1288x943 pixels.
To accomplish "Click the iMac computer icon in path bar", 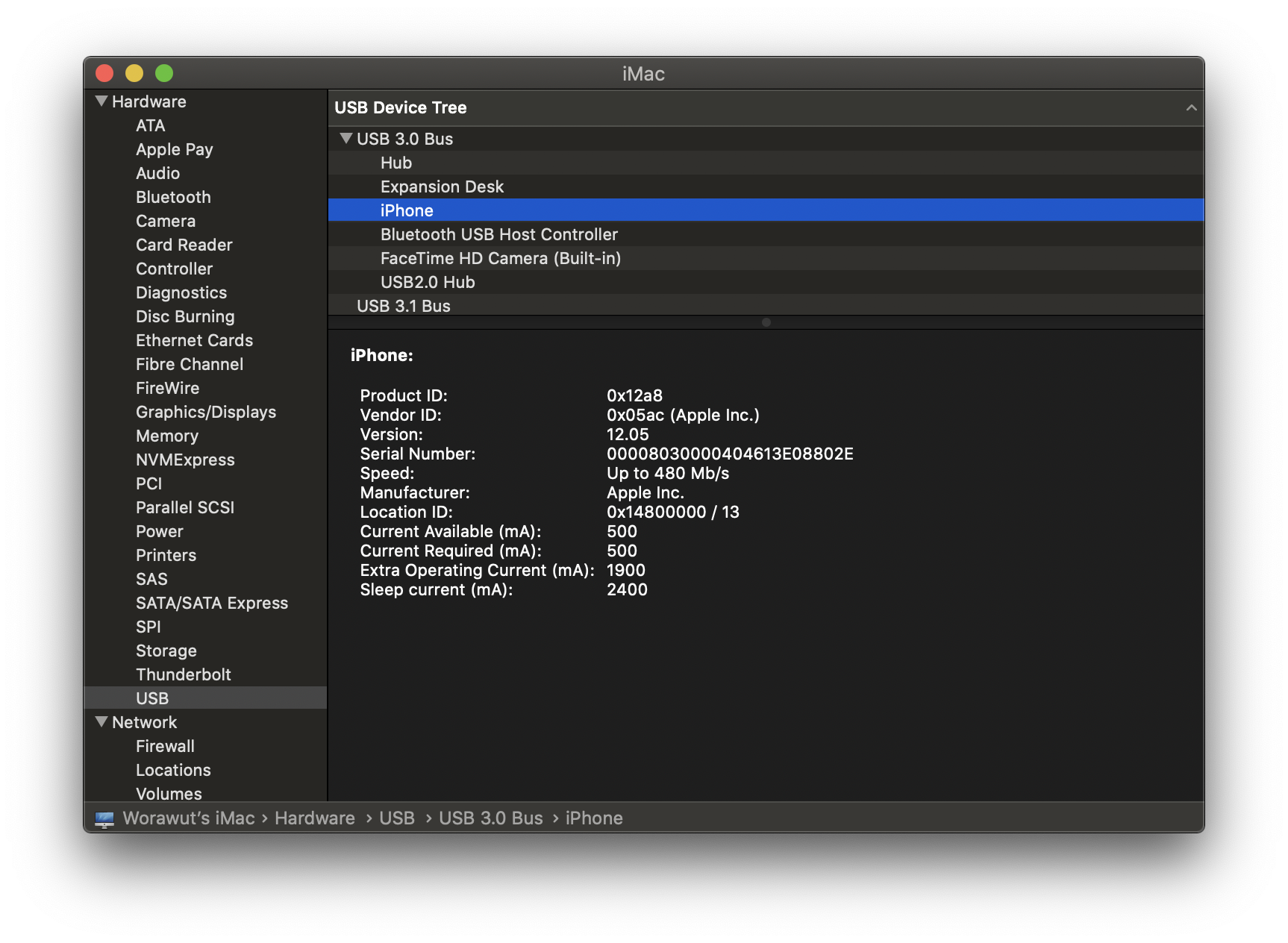I will (x=104, y=818).
